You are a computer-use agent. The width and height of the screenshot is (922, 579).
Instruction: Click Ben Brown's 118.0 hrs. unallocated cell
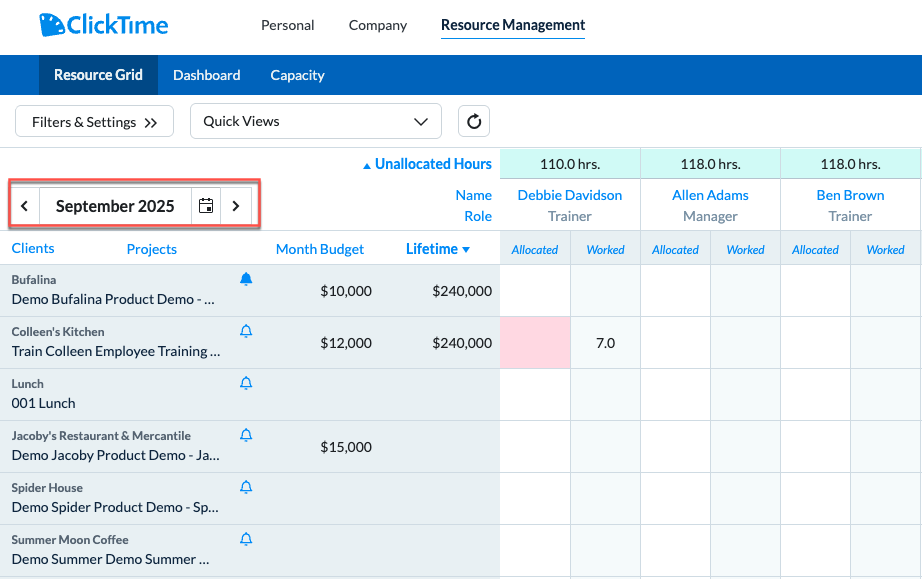point(850,164)
